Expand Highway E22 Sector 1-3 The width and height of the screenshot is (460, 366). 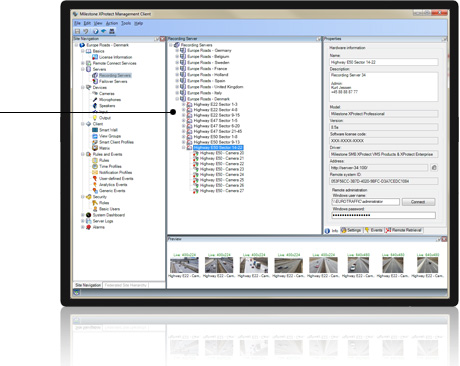coord(183,104)
